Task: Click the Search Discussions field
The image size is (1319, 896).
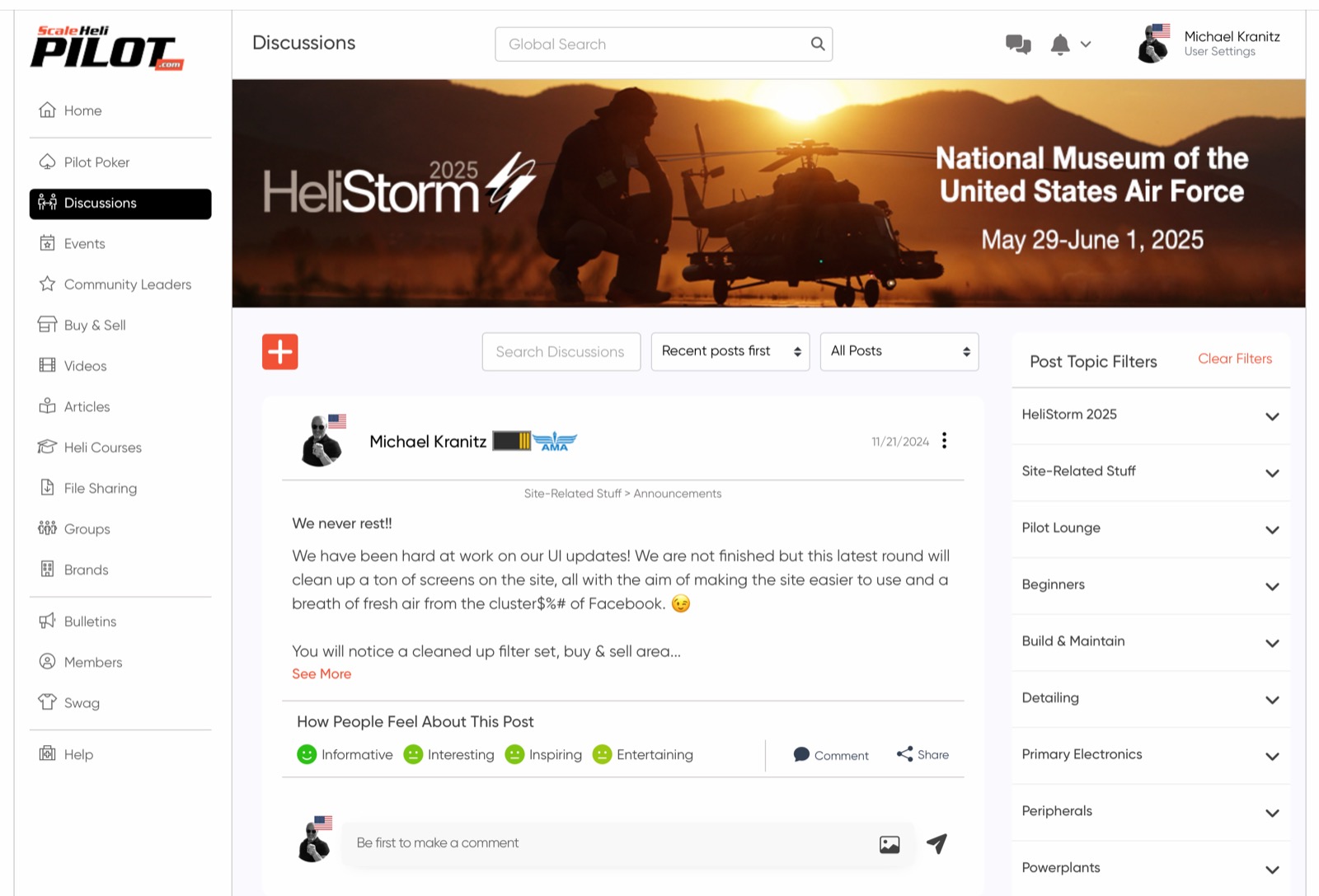Action: pos(561,352)
